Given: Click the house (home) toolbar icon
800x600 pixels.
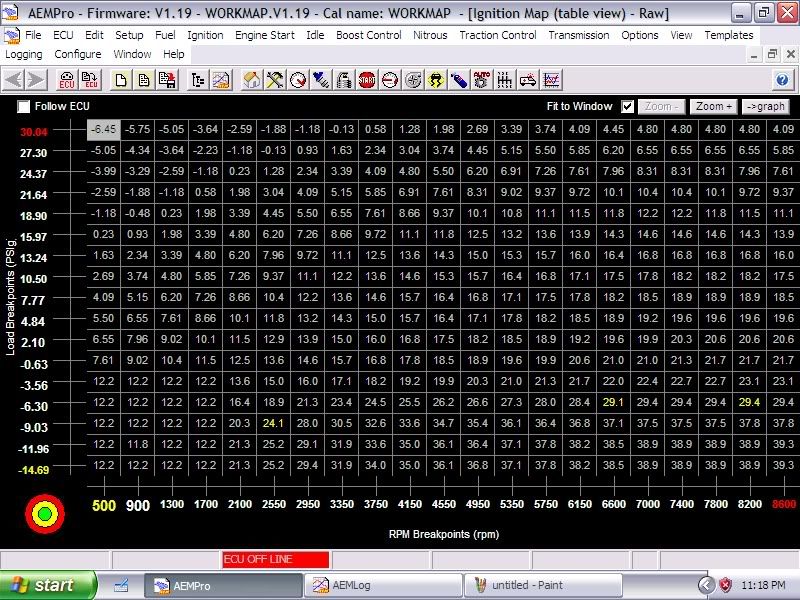Looking at the screenshot, I should point(252,80).
